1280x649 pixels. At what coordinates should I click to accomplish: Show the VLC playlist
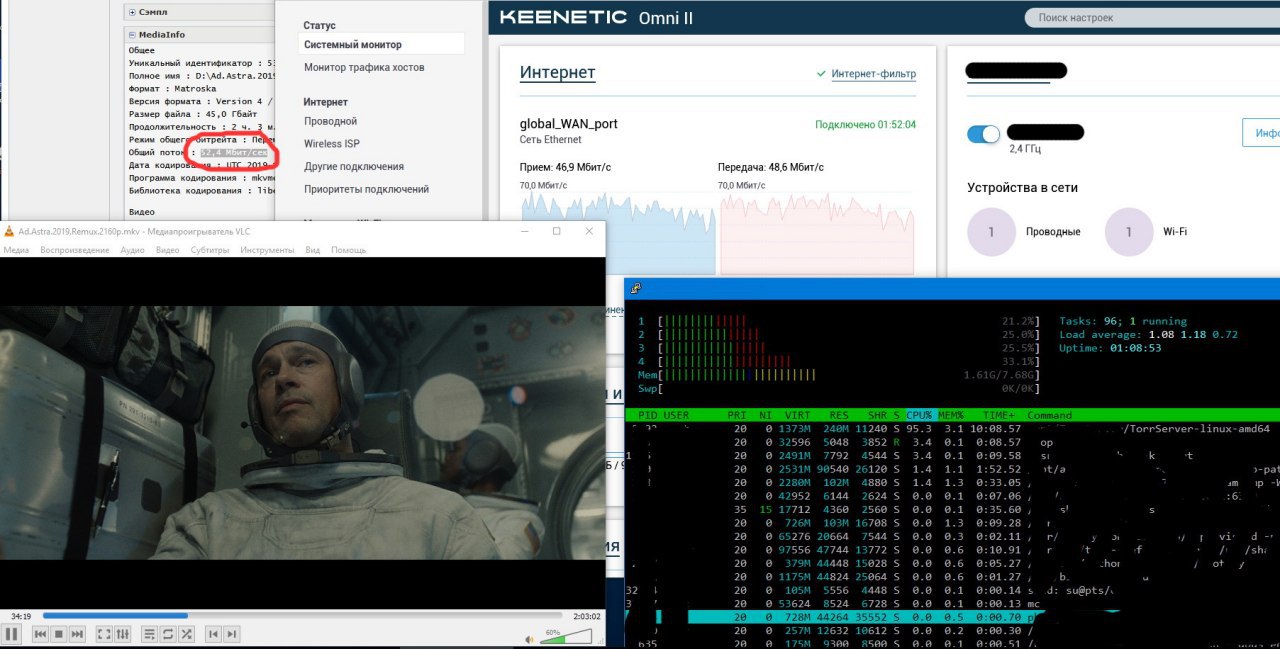149,634
